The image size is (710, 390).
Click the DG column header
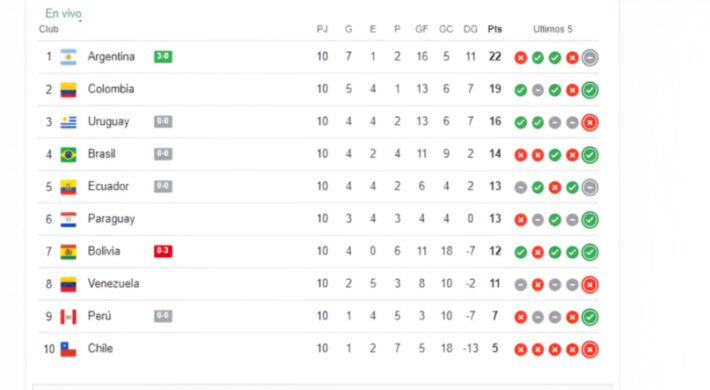tap(470, 29)
